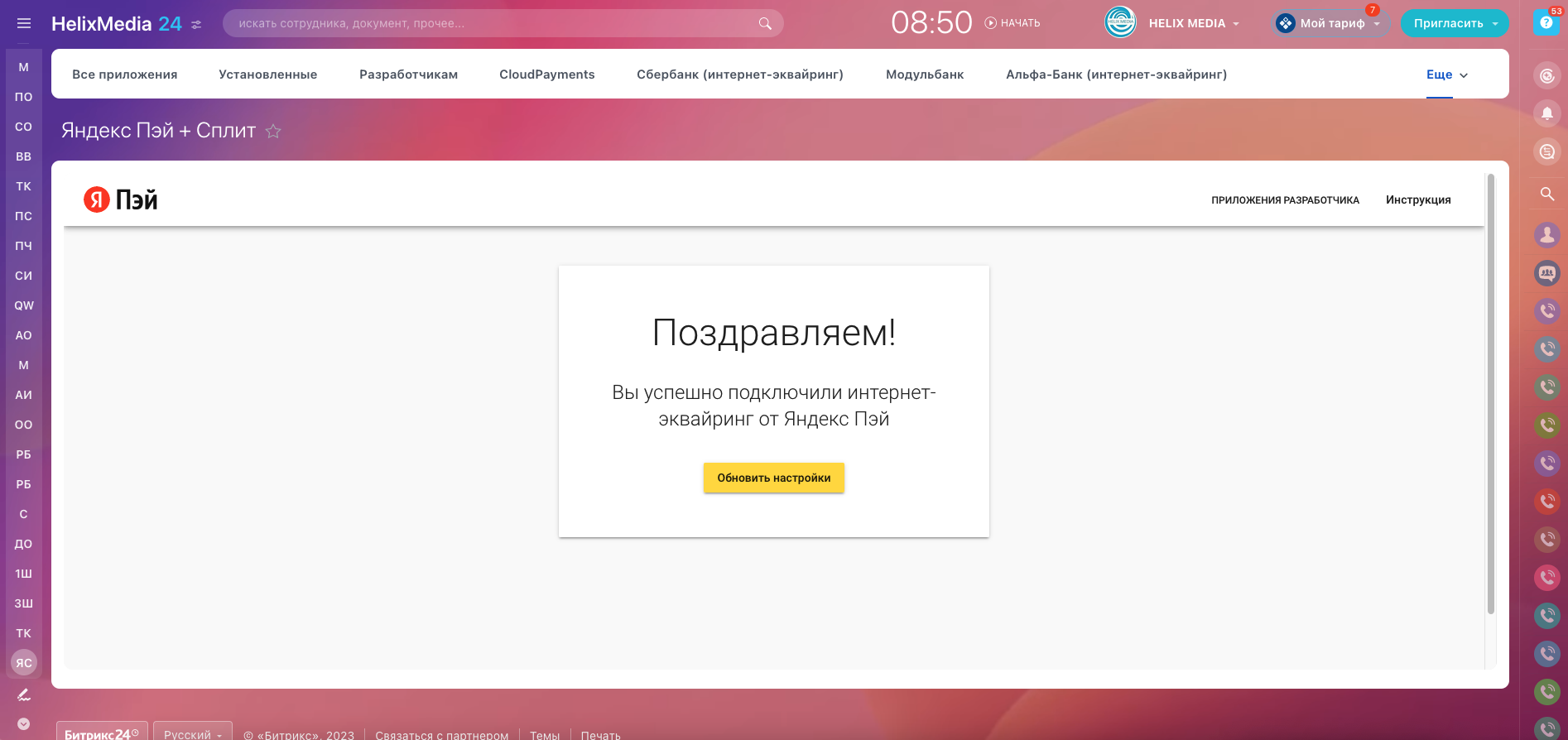Viewport: 1568px width, 740px height.
Task: Click the Обновить настройки button
Action: click(774, 478)
